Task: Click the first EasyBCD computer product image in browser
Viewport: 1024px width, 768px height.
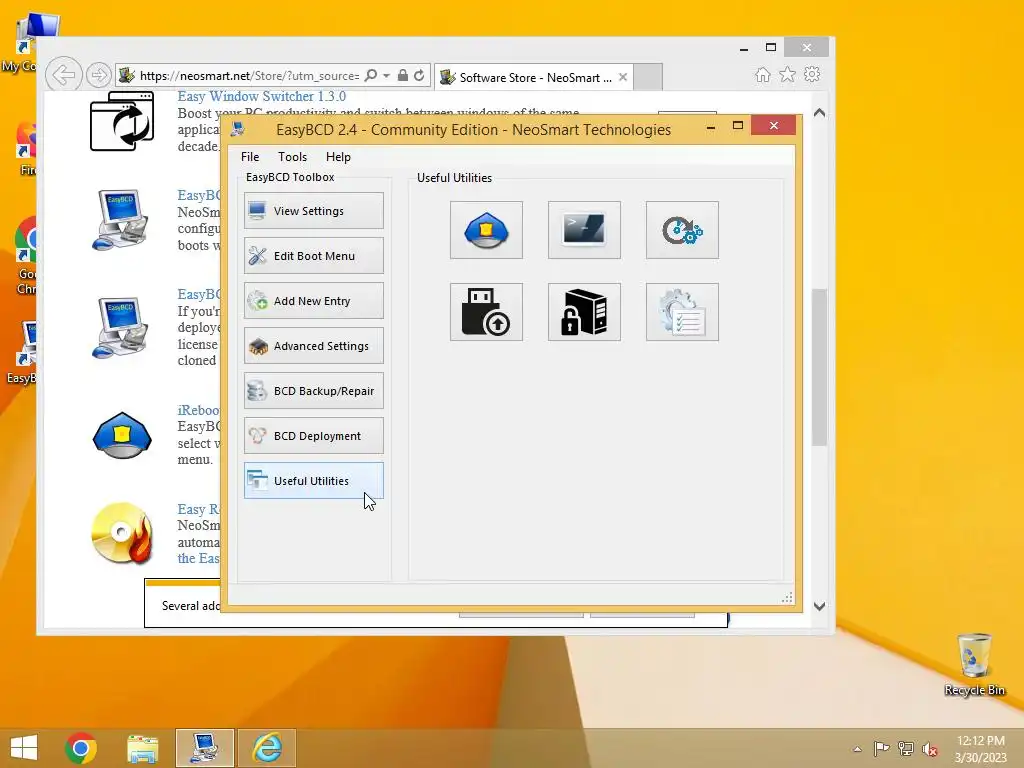Action: pyautogui.click(x=121, y=219)
